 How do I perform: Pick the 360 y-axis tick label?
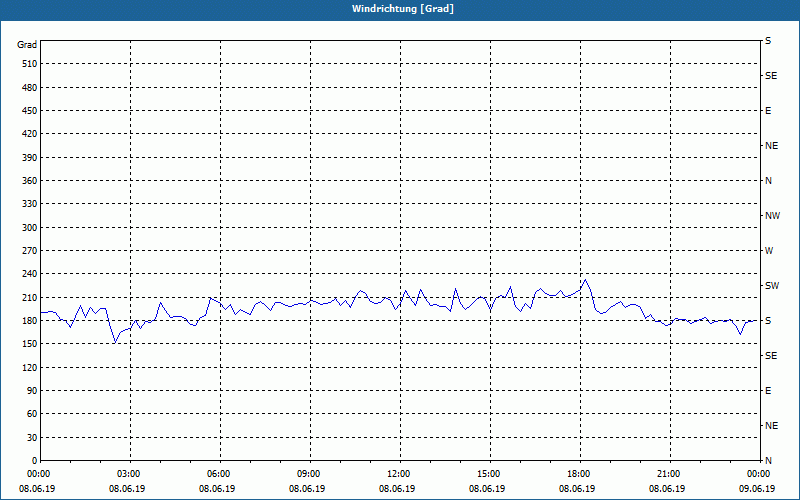coord(30,181)
